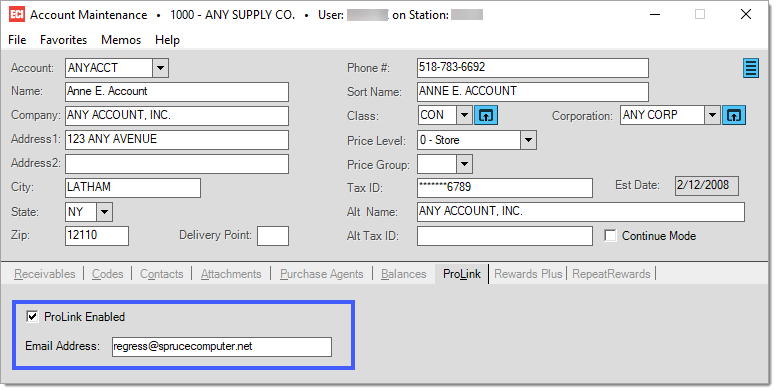Click the Name field with Anne E. Account
This screenshot has height=391, width=776.
tap(177, 92)
